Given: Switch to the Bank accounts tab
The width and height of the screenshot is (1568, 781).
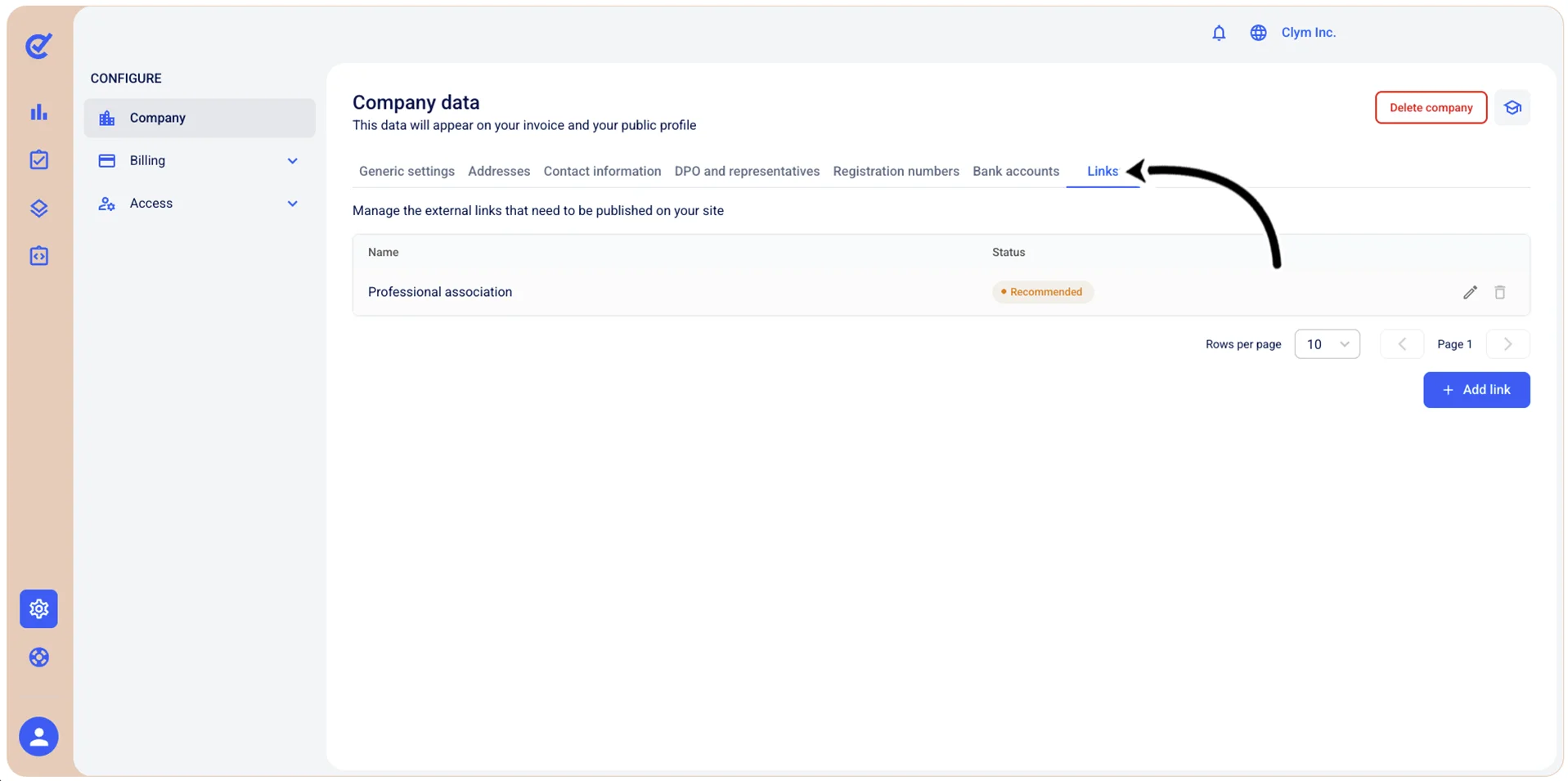Looking at the screenshot, I should 1015,171.
